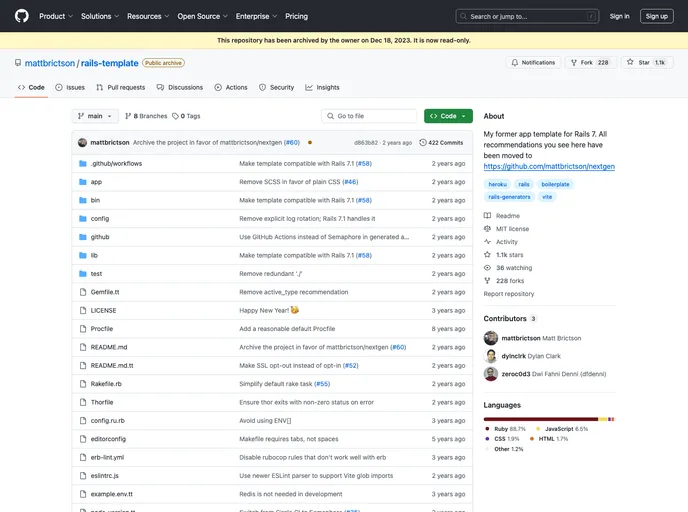Open the mattbrictson/nextgen URL link
Image resolution: width=688 pixels, height=512 pixels.
(x=549, y=166)
